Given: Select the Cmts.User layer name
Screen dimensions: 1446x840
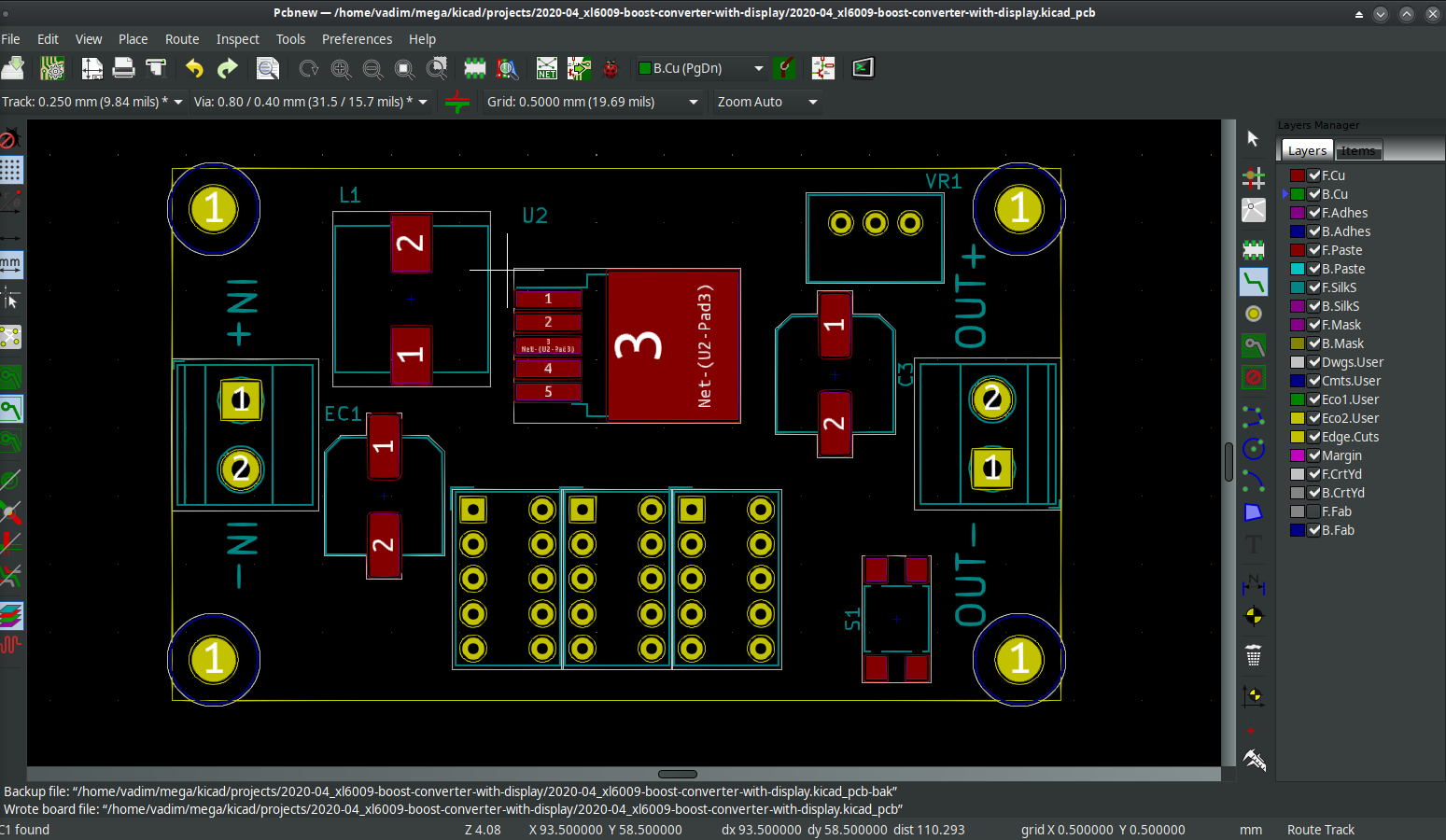Looking at the screenshot, I should [x=1351, y=381].
